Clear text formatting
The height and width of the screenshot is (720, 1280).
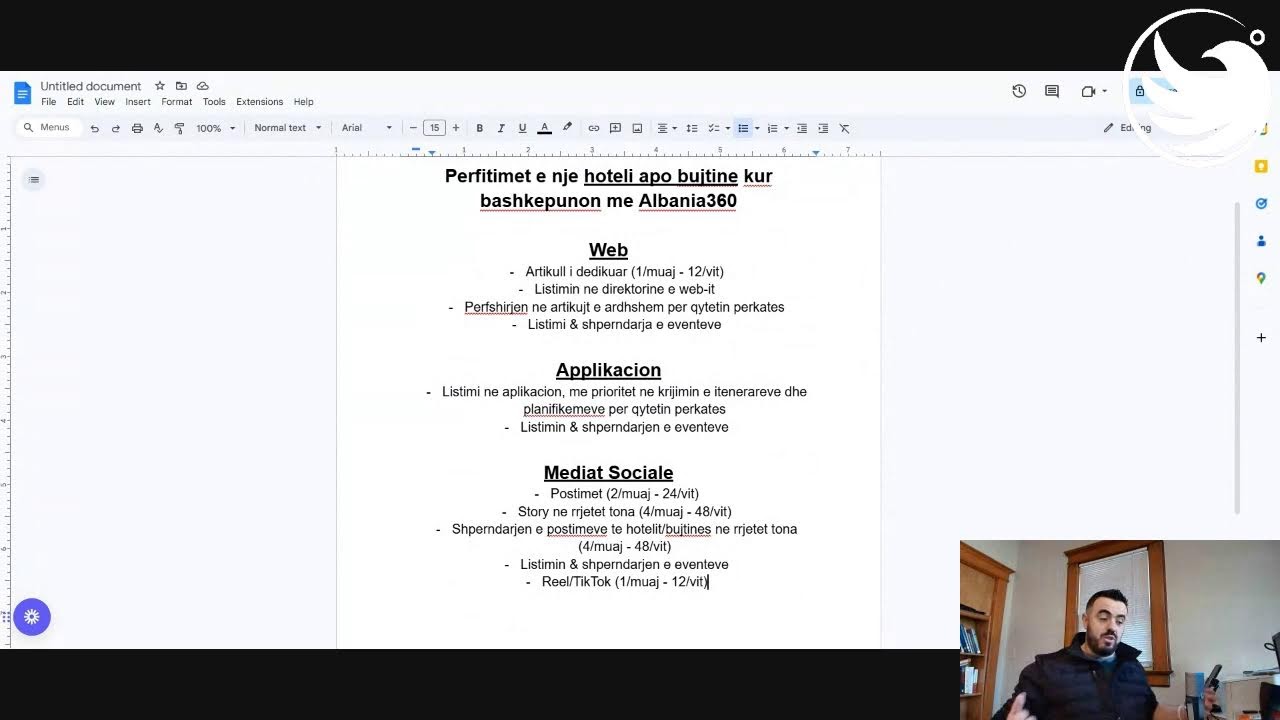[x=845, y=128]
